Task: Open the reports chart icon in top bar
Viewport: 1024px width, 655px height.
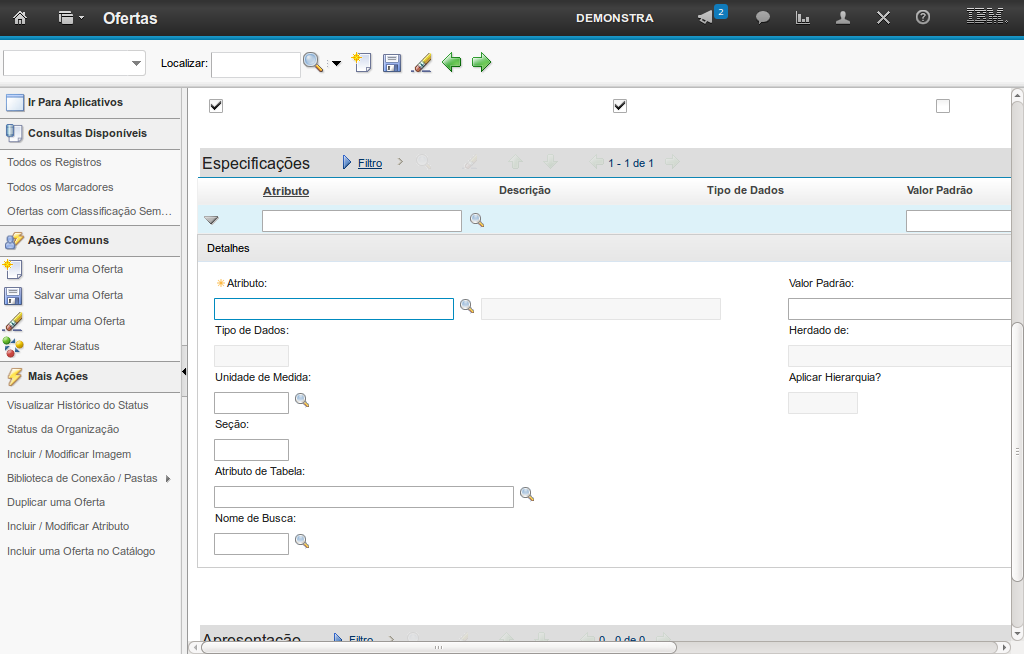Action: pyautogui.click(x=802, y=17)
